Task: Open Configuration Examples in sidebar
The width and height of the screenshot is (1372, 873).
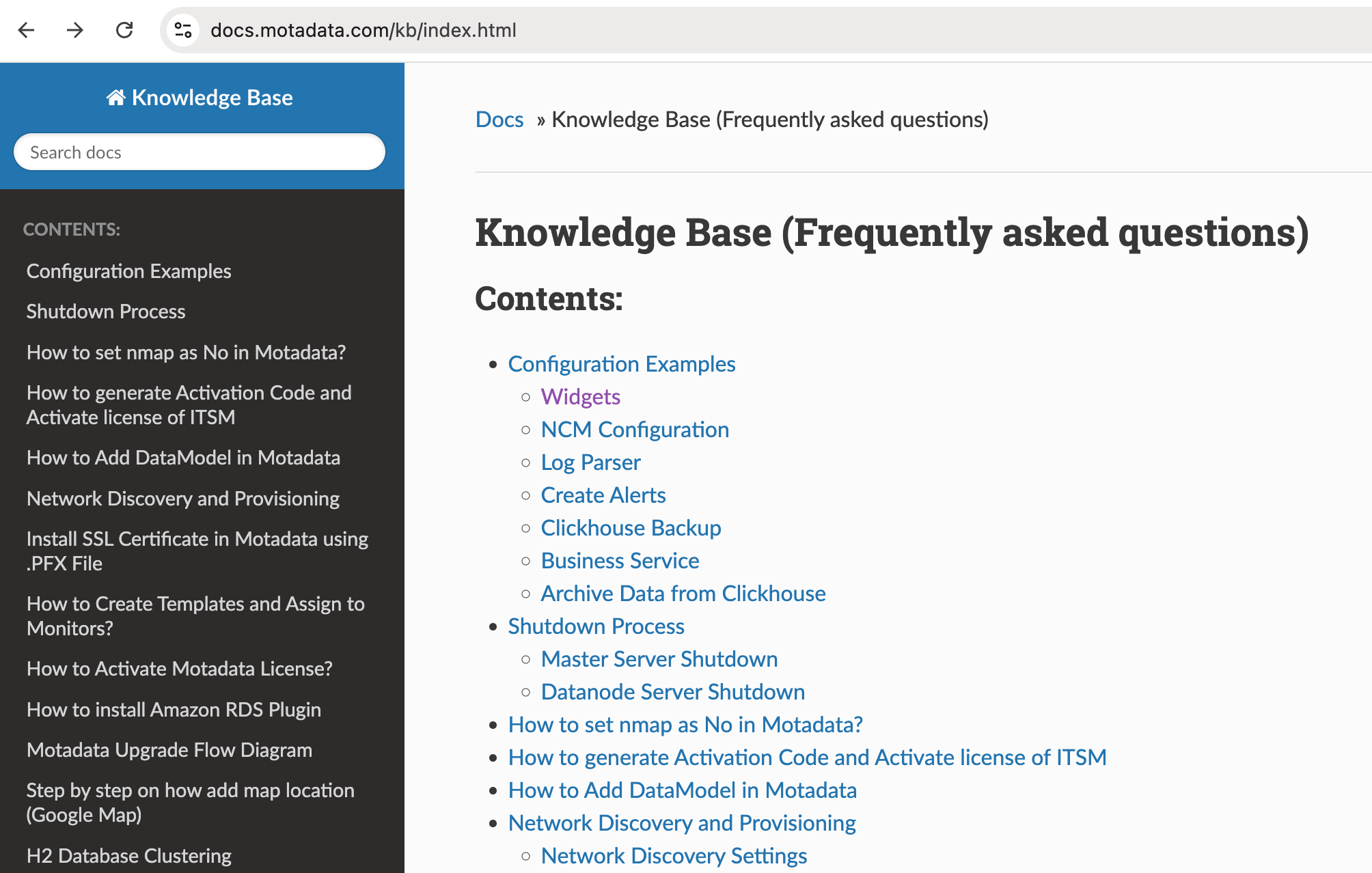Action: click(x=128, y=271)
